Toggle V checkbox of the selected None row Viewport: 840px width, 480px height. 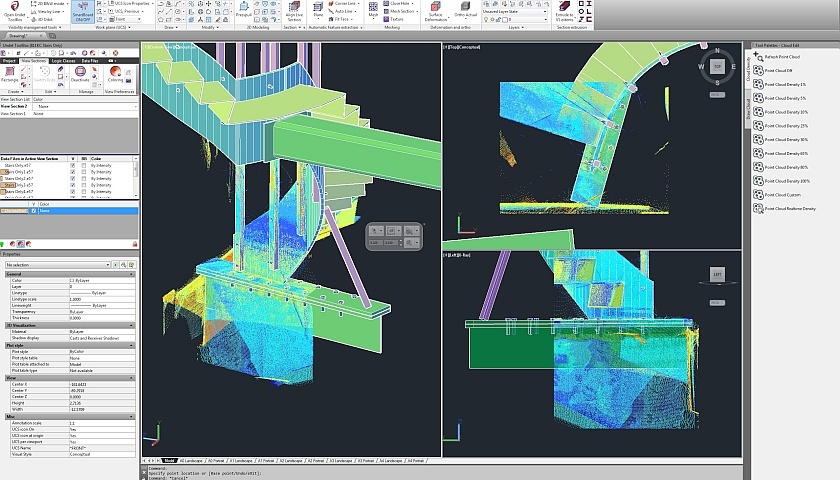pos(34,211)
